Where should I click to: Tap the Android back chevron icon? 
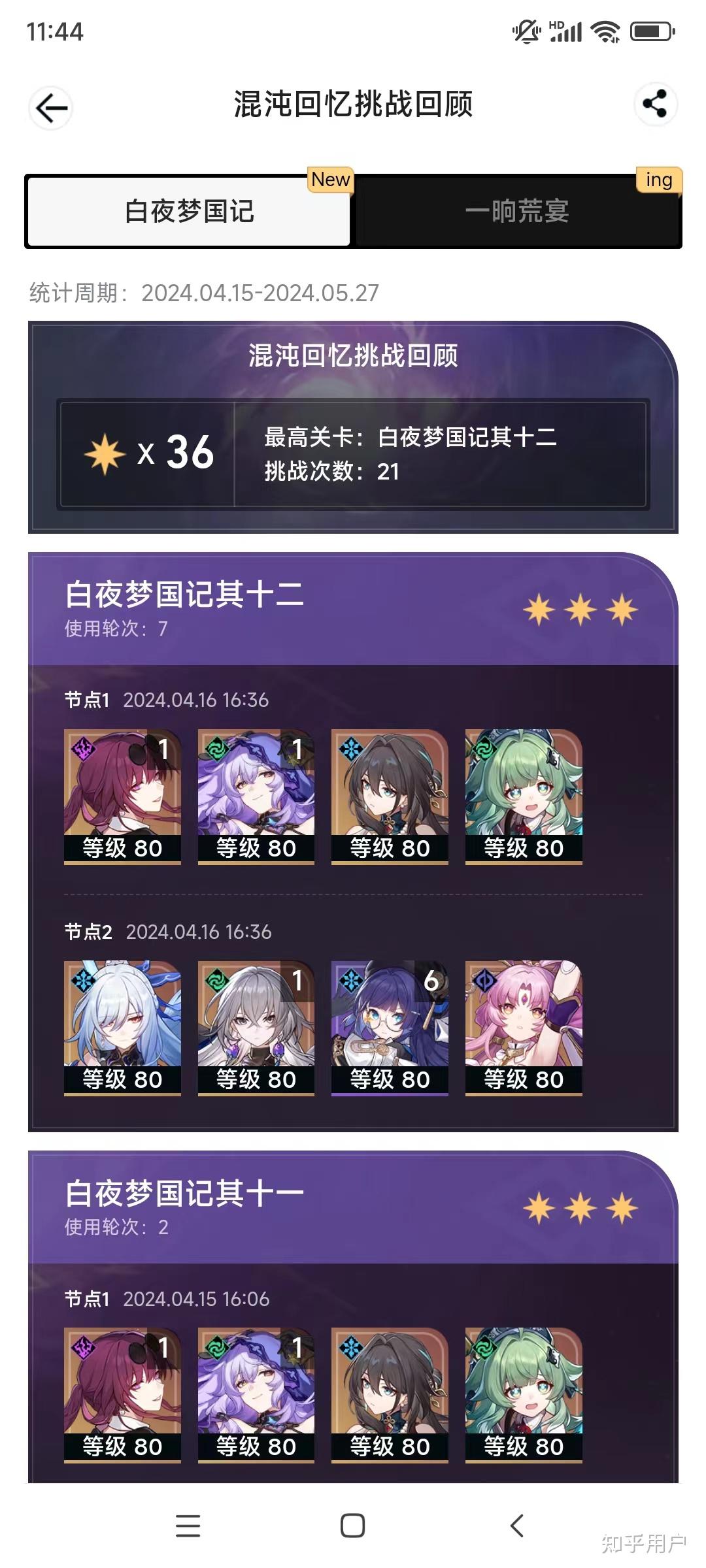coord(517,1526)
